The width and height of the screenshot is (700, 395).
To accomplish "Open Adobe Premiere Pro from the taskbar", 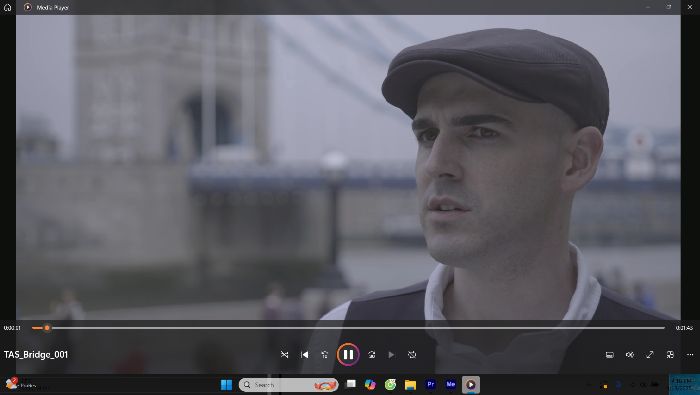I will click(x=431, y=384).
